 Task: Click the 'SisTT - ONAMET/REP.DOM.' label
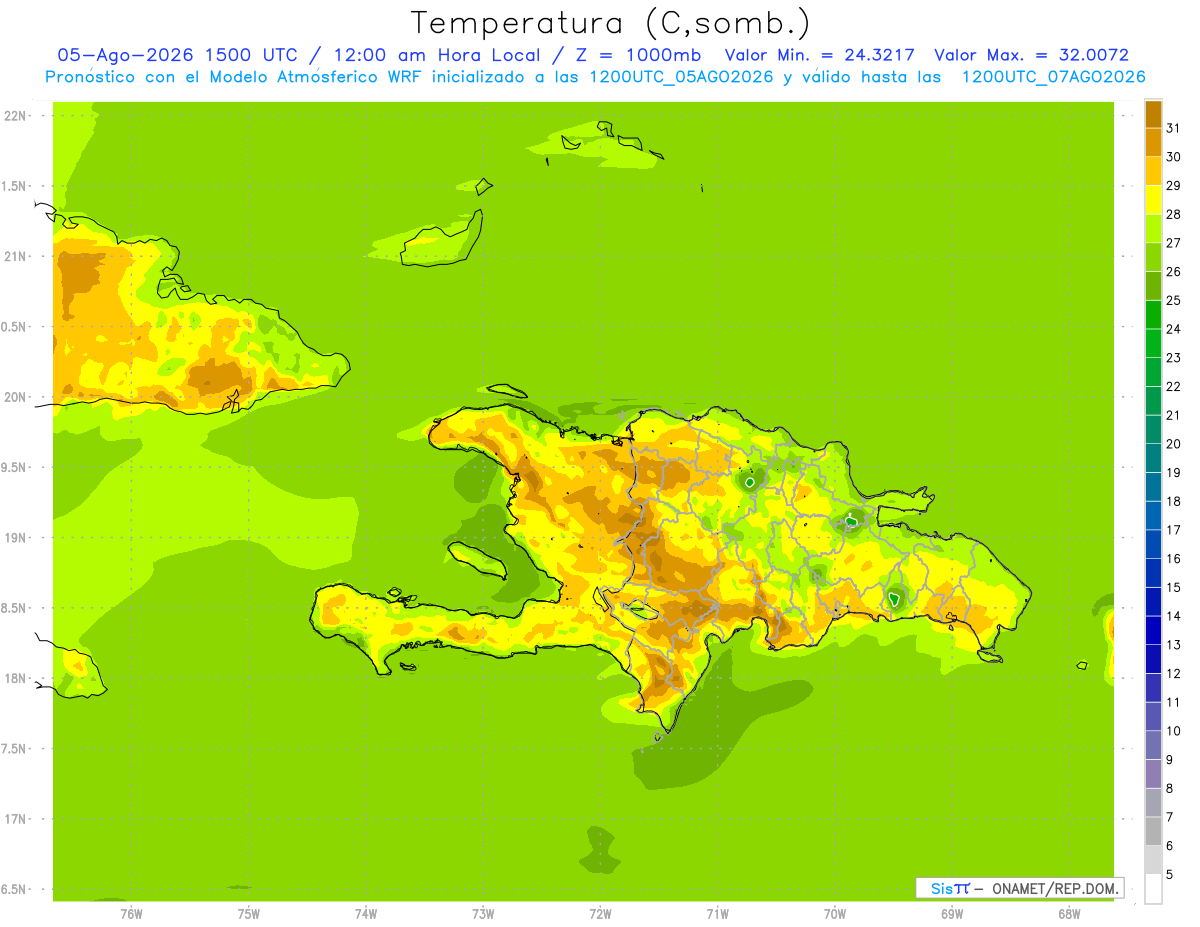(x=1020, y=888)
